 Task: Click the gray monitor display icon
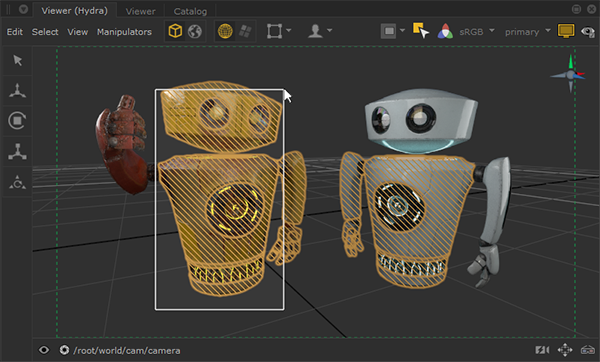tap(389, 31)
